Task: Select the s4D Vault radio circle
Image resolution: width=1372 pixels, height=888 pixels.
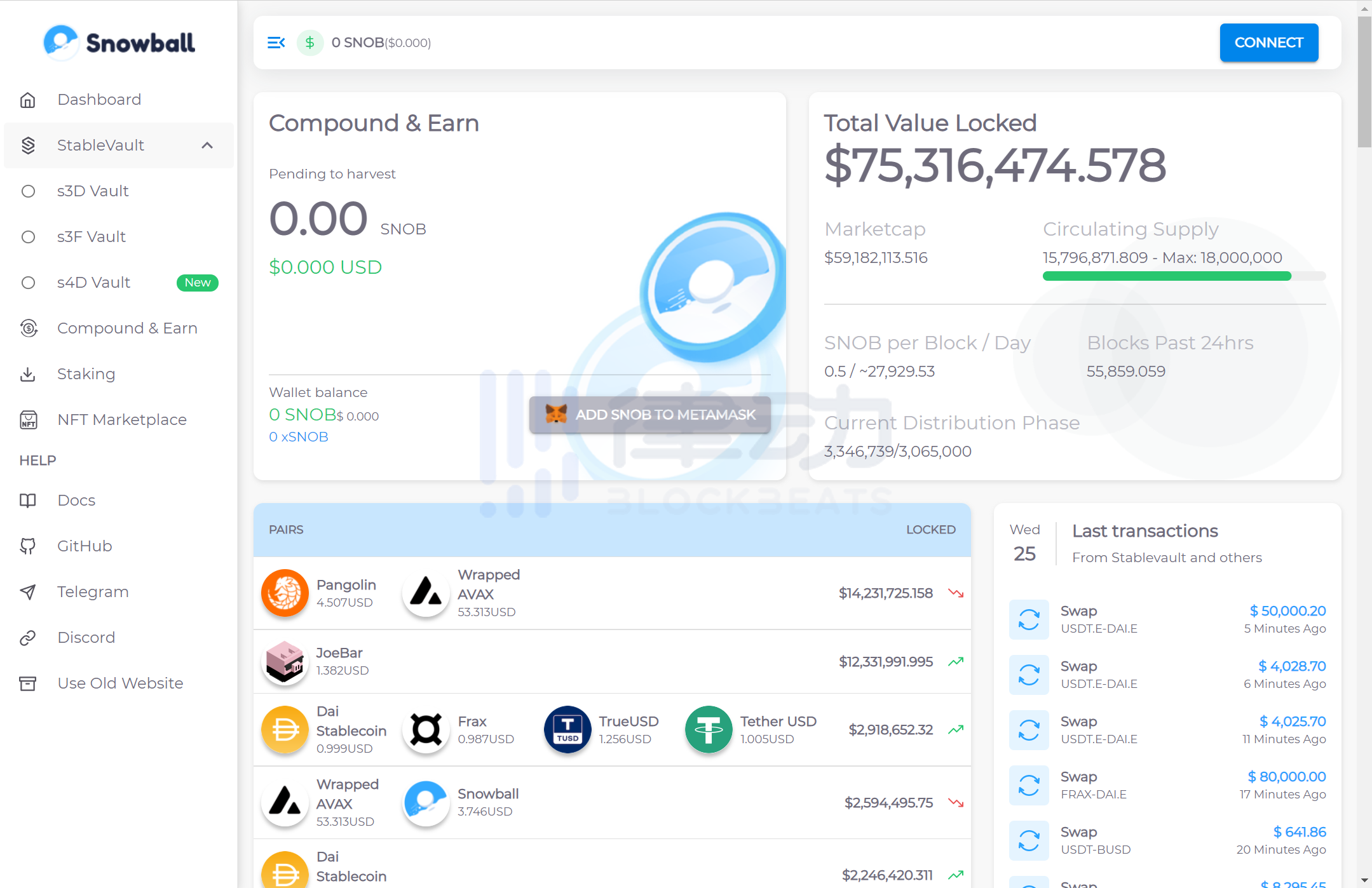Action: click(x=28, y=283)
